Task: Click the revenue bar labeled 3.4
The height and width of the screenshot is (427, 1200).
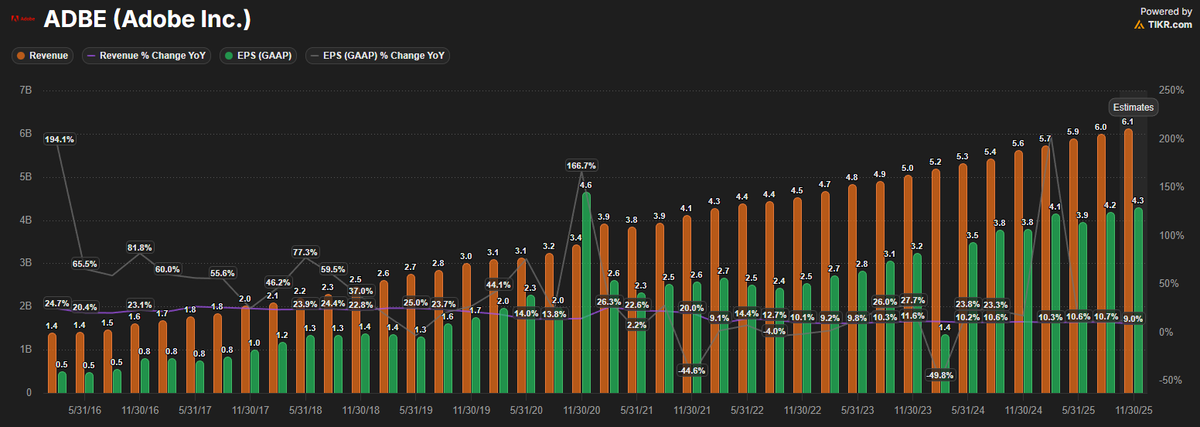Action: 576,318
